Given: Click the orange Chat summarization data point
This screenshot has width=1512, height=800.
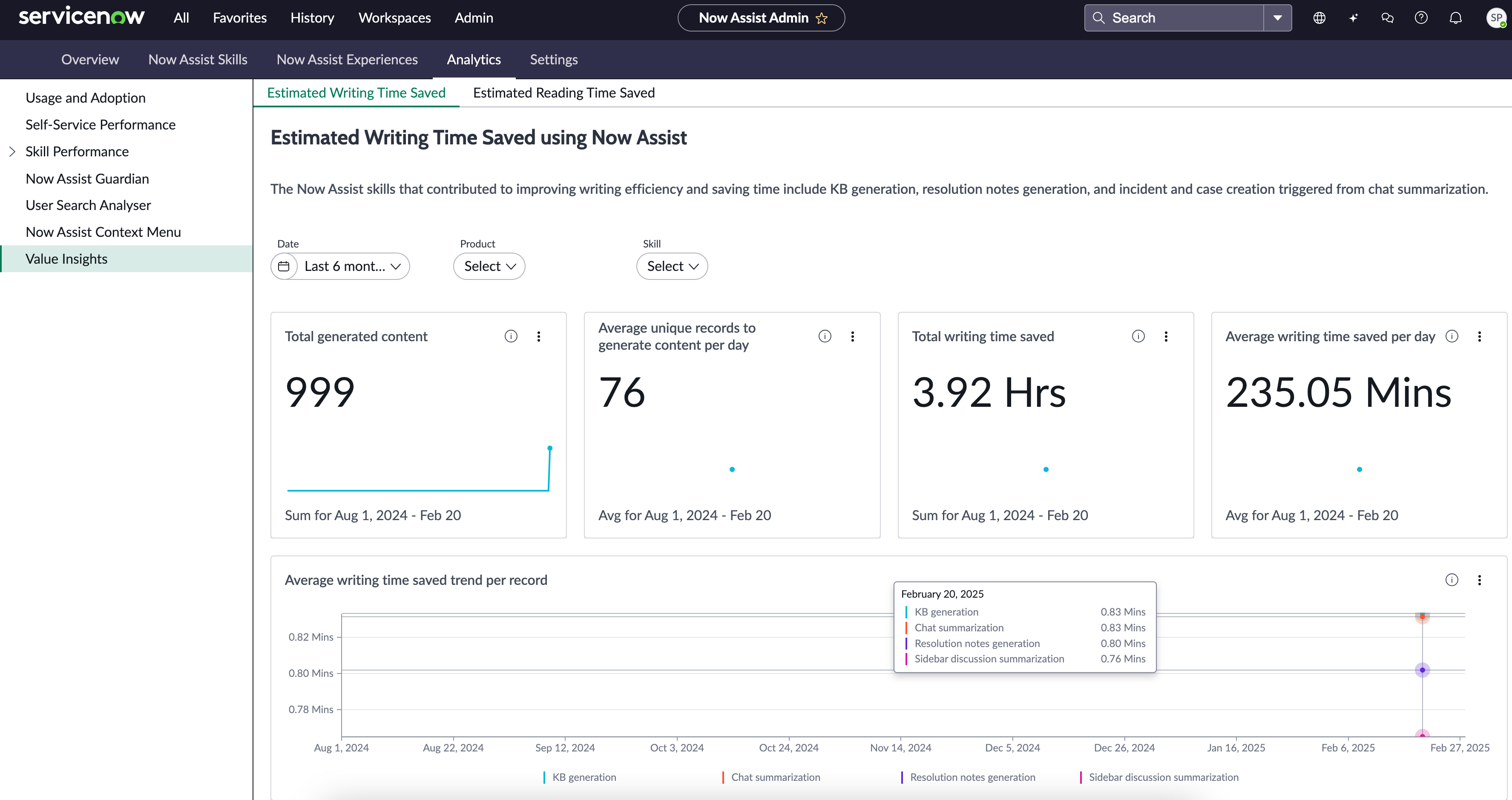Looking at the screenshot, I should point(1422,616).
